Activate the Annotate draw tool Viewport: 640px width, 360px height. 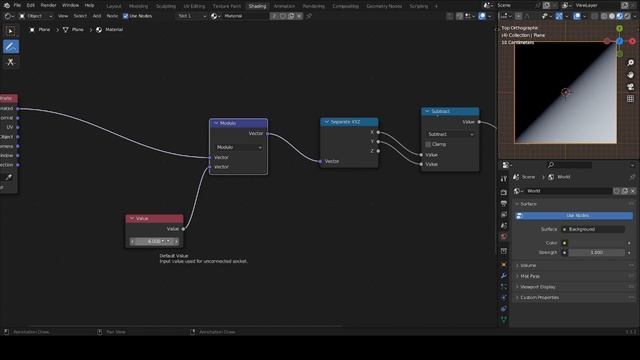click(11, 47)
